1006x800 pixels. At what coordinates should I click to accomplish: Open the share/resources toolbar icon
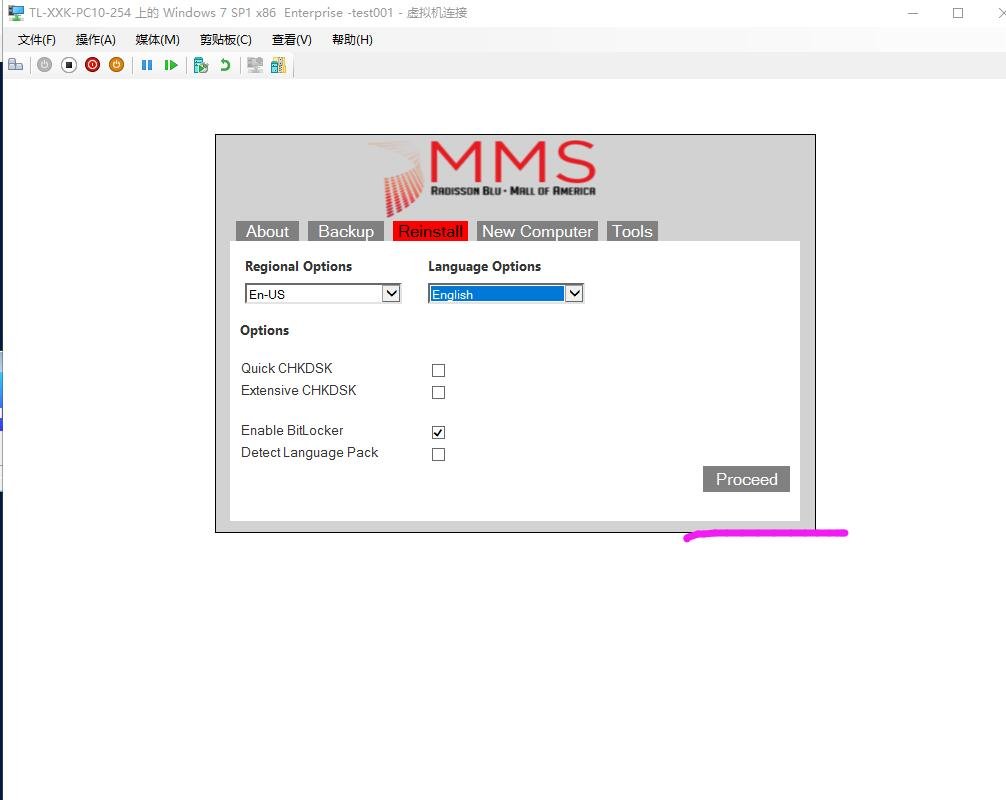[x=278, y=65]
